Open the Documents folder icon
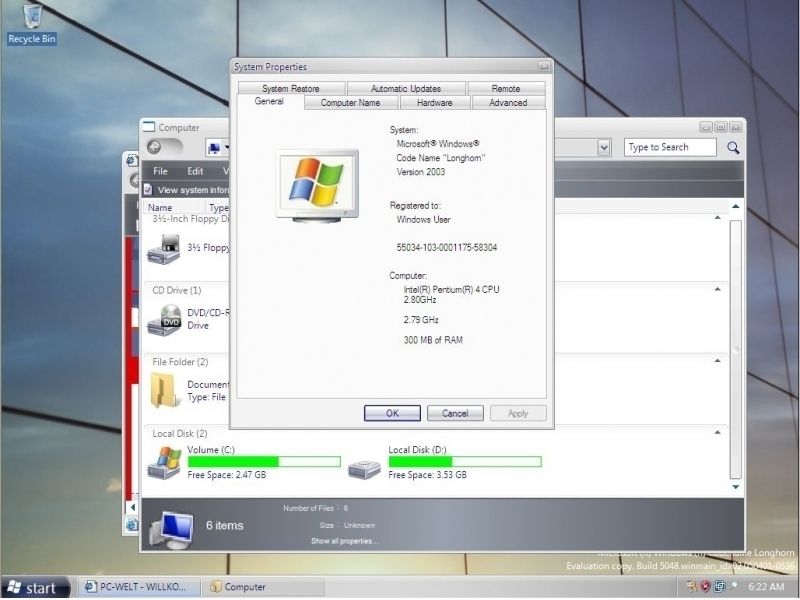Screen dimensions: 800x600 pos(164,391)
